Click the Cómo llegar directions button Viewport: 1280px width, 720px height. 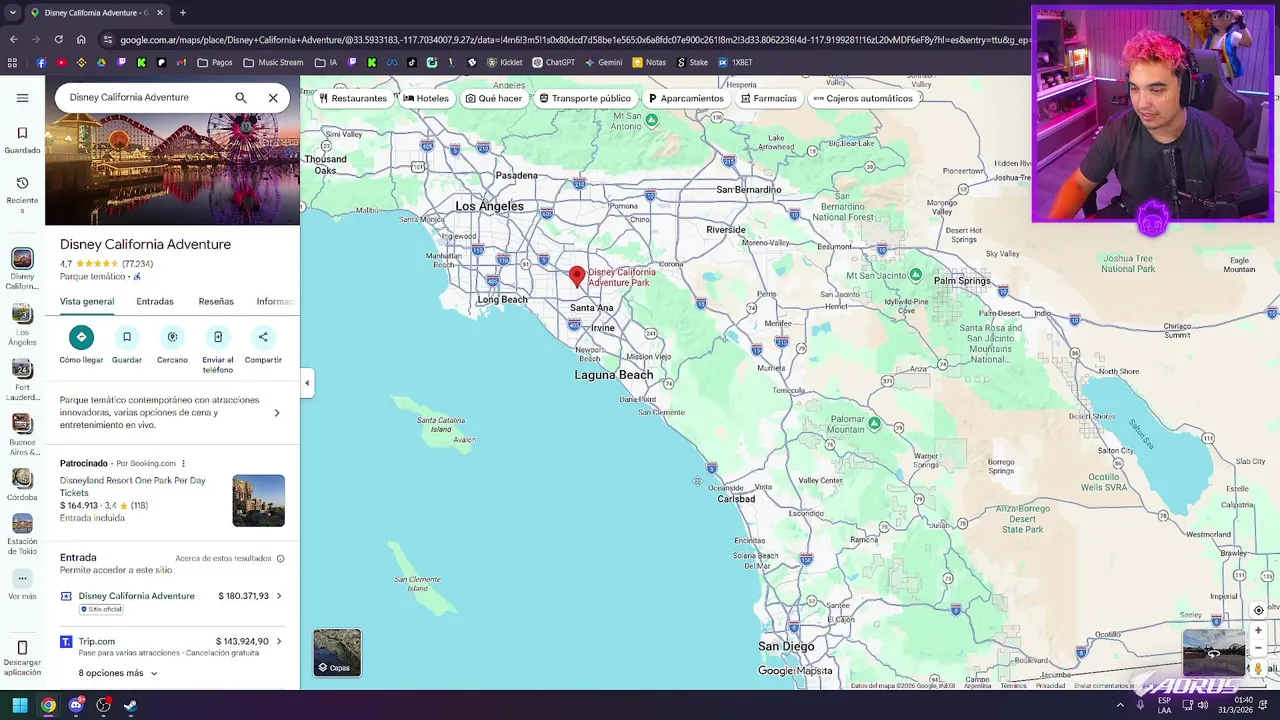click(81, 337)
